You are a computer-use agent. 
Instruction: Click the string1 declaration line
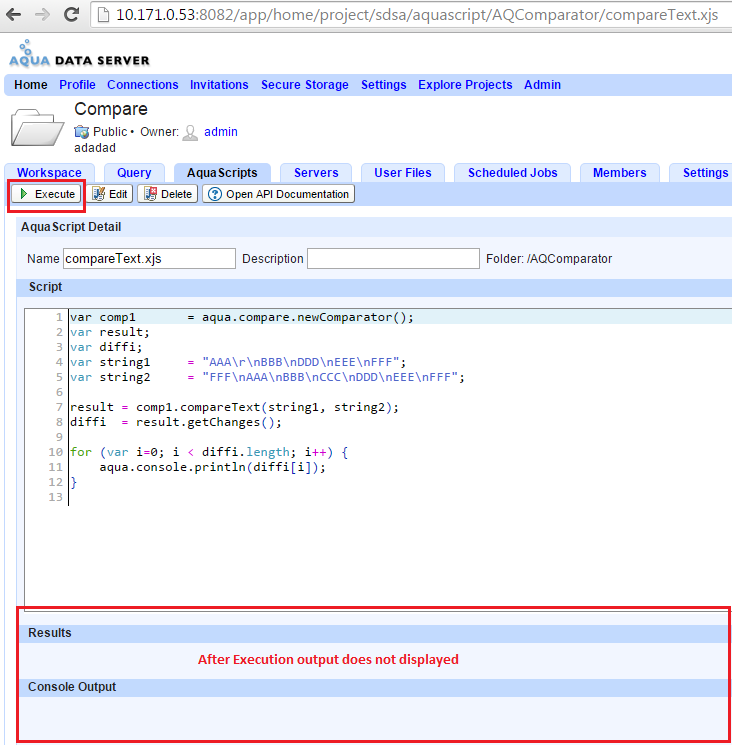pyautogui.click(x=238, y=362)
